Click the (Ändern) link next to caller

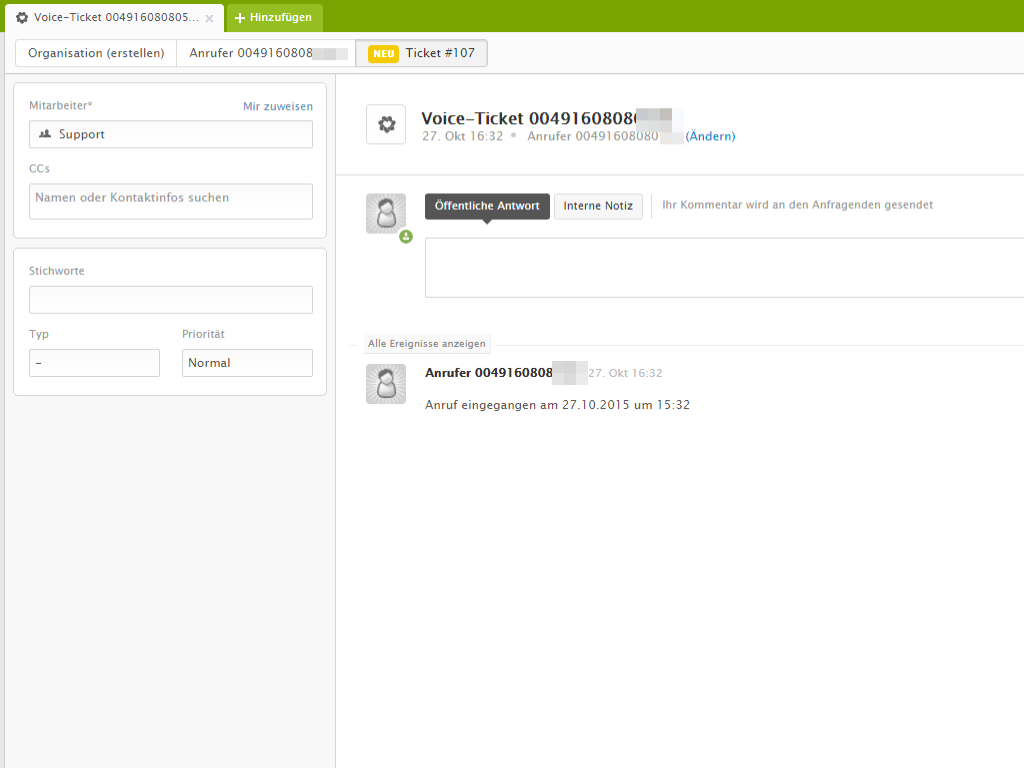(710, 136)
